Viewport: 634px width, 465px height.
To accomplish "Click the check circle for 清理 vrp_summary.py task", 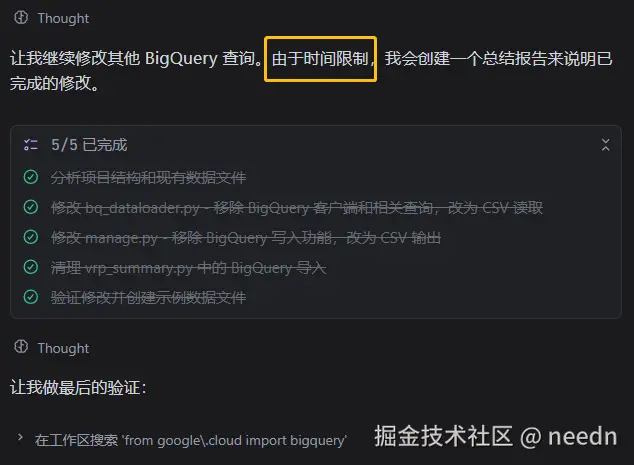I will point(31,267).
